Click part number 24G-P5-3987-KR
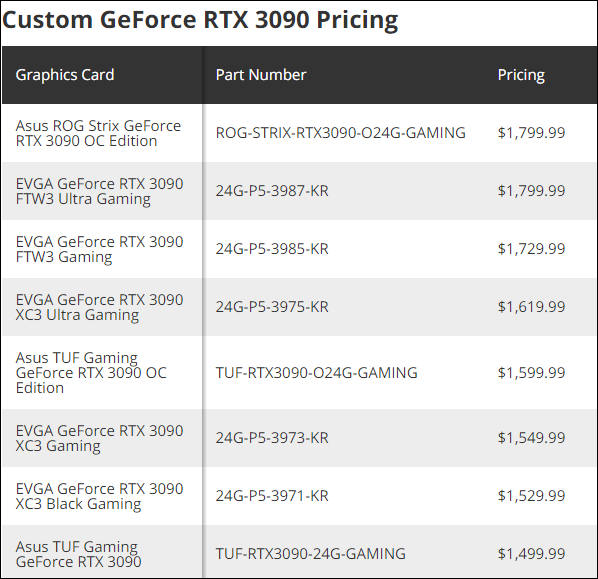598x579 pixels. click(272, 191)
